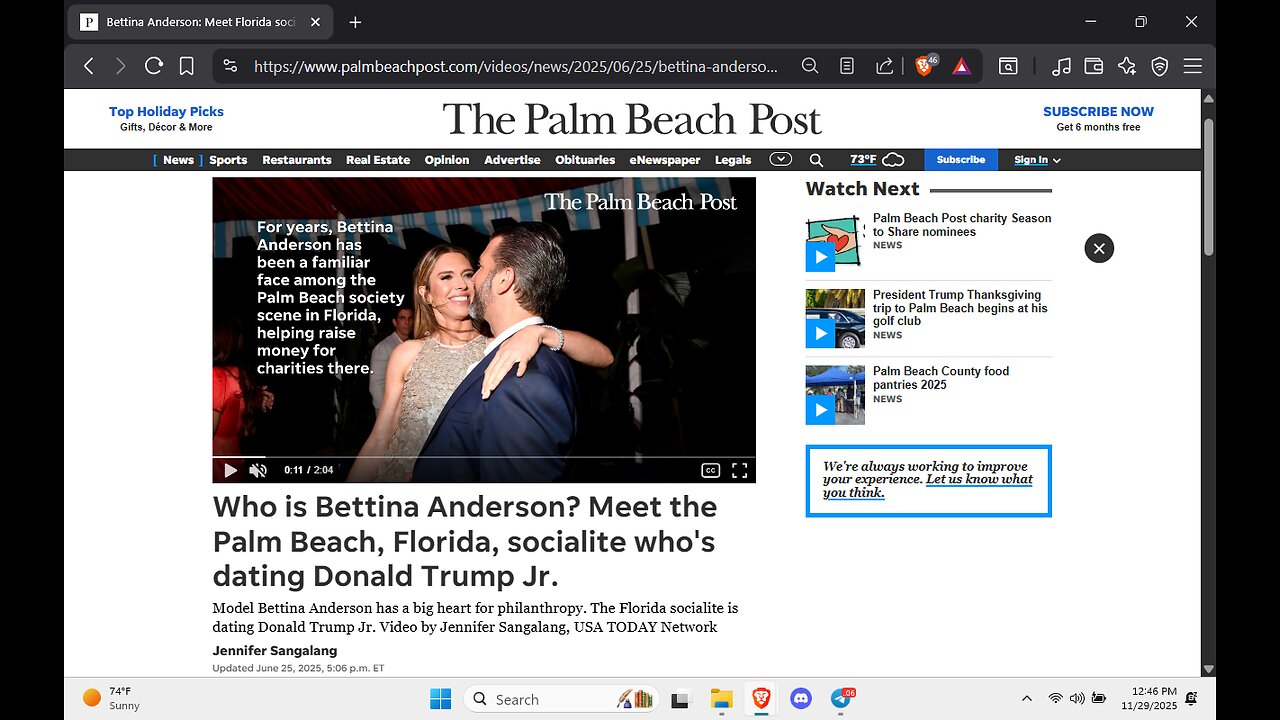Click the blue Subscribe button
Viewport: 1280px width, 720px height.
[x=961, y=160]
